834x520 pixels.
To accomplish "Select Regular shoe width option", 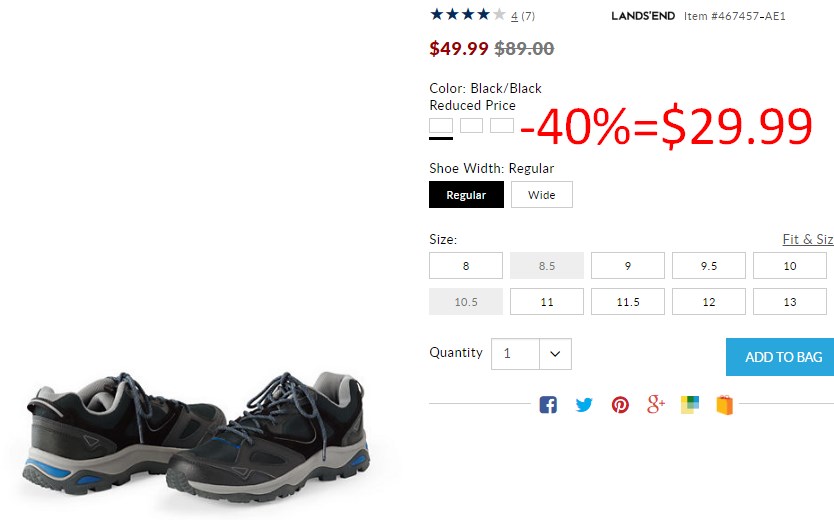I will pos(466,195).
